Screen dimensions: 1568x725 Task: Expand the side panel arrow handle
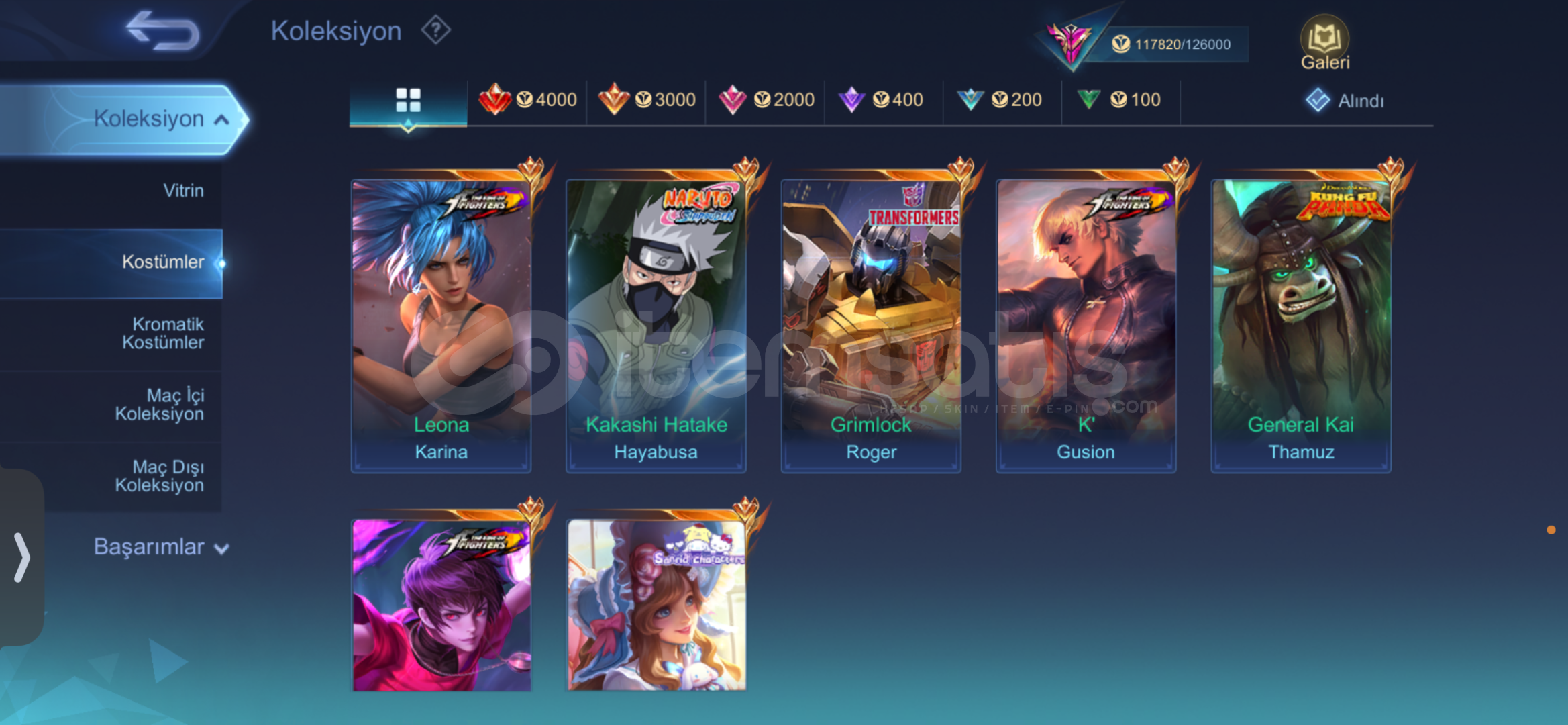(x=21, y=557)
